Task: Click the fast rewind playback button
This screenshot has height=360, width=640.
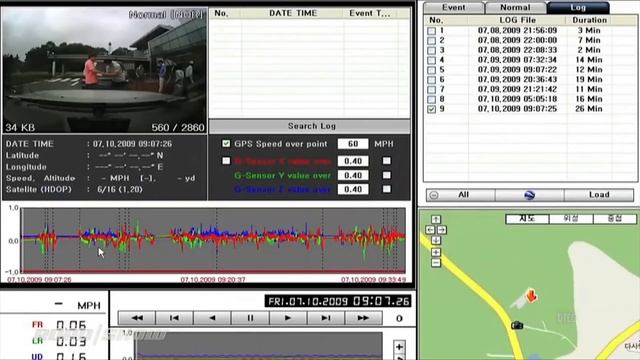Action: pos(137,318)
